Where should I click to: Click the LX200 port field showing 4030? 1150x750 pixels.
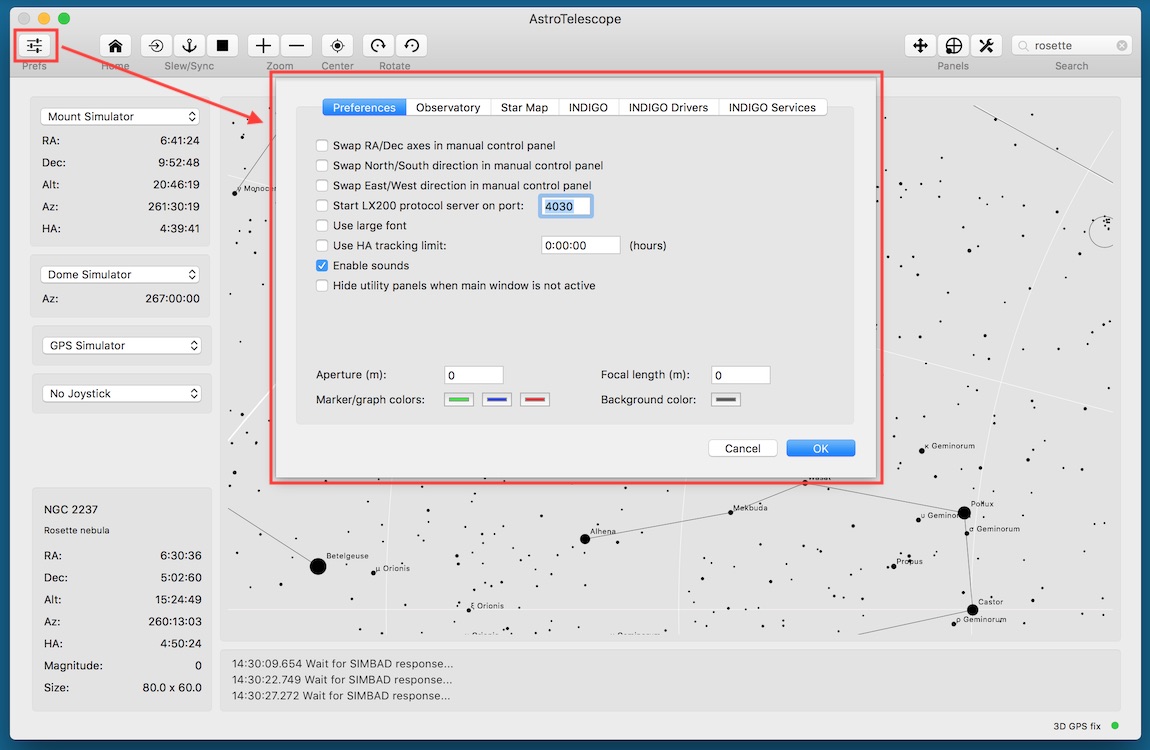(x=565, y=206)
